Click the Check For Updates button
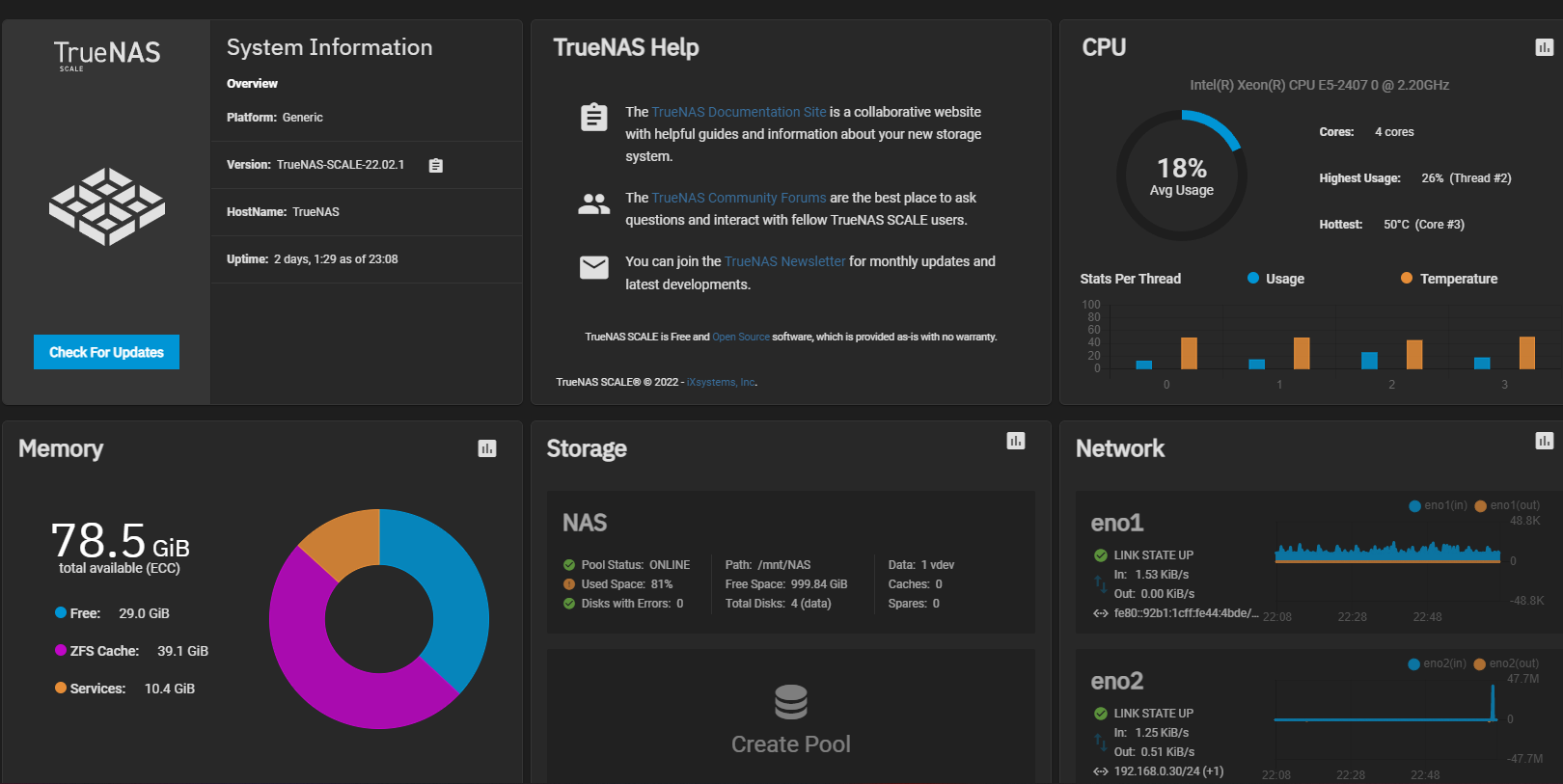Screen dimensions: 1563x784 (106, 352)
